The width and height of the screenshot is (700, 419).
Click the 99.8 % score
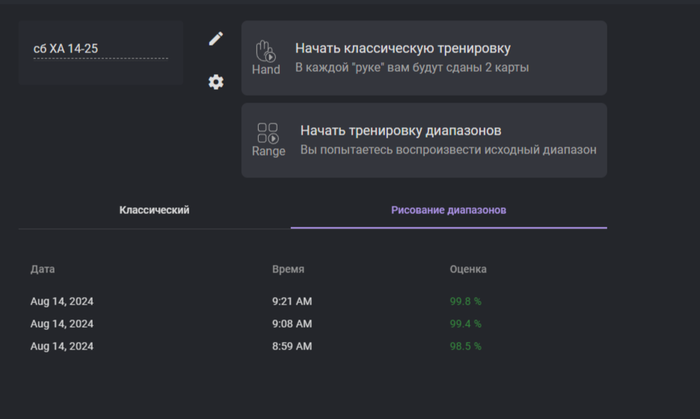point(466,301)
